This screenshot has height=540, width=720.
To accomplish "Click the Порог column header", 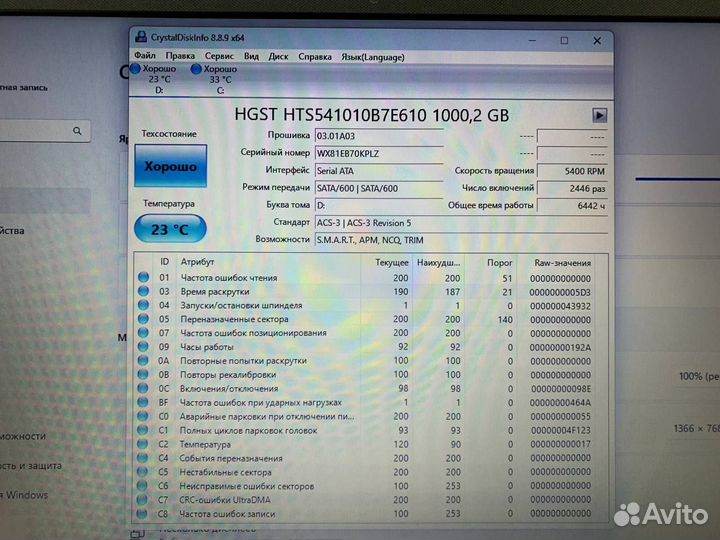I will tap(500, 263).
